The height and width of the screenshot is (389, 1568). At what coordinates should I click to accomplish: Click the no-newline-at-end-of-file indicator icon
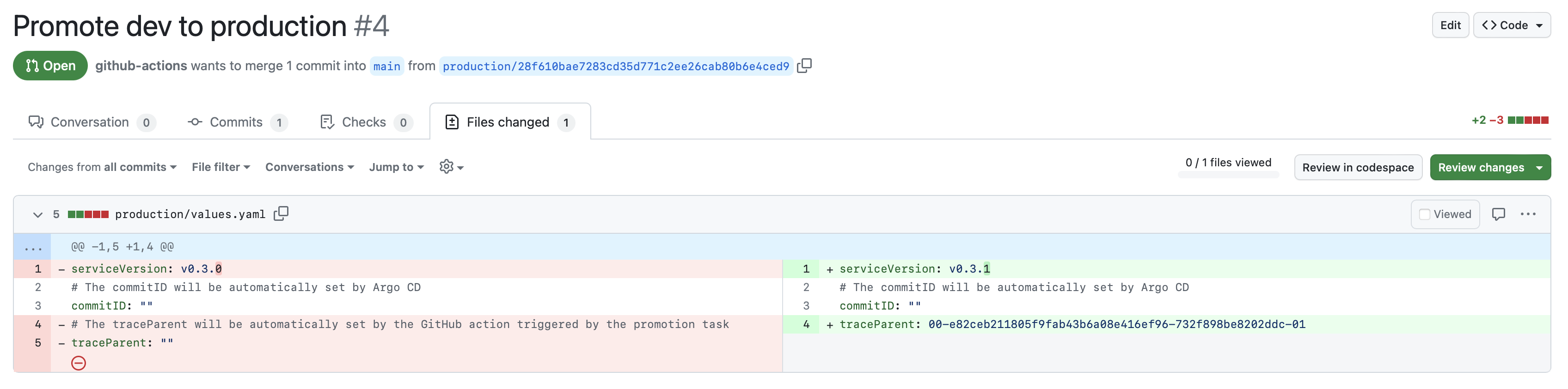tap(79, 364)
